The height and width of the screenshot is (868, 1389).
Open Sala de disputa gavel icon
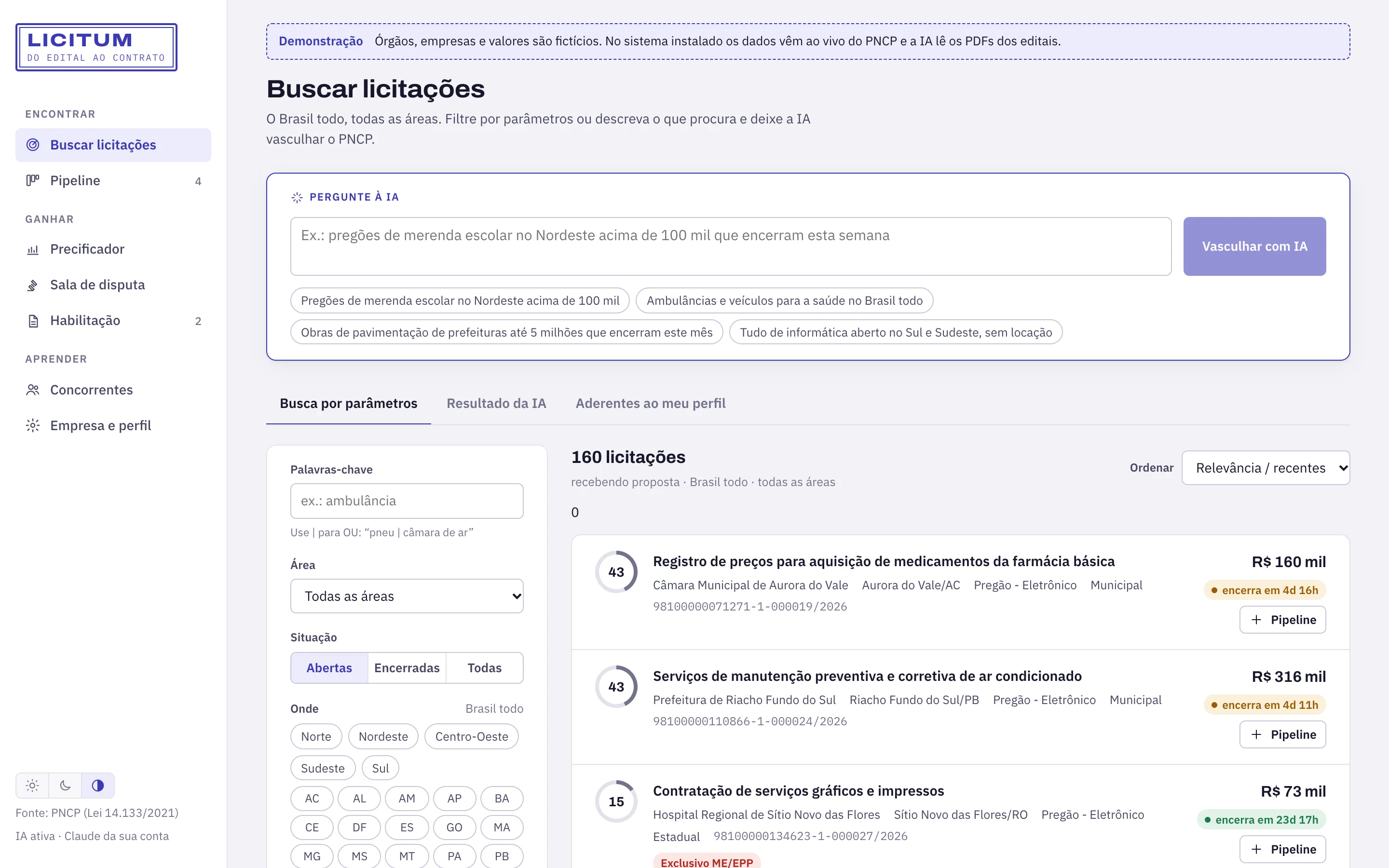33,285
